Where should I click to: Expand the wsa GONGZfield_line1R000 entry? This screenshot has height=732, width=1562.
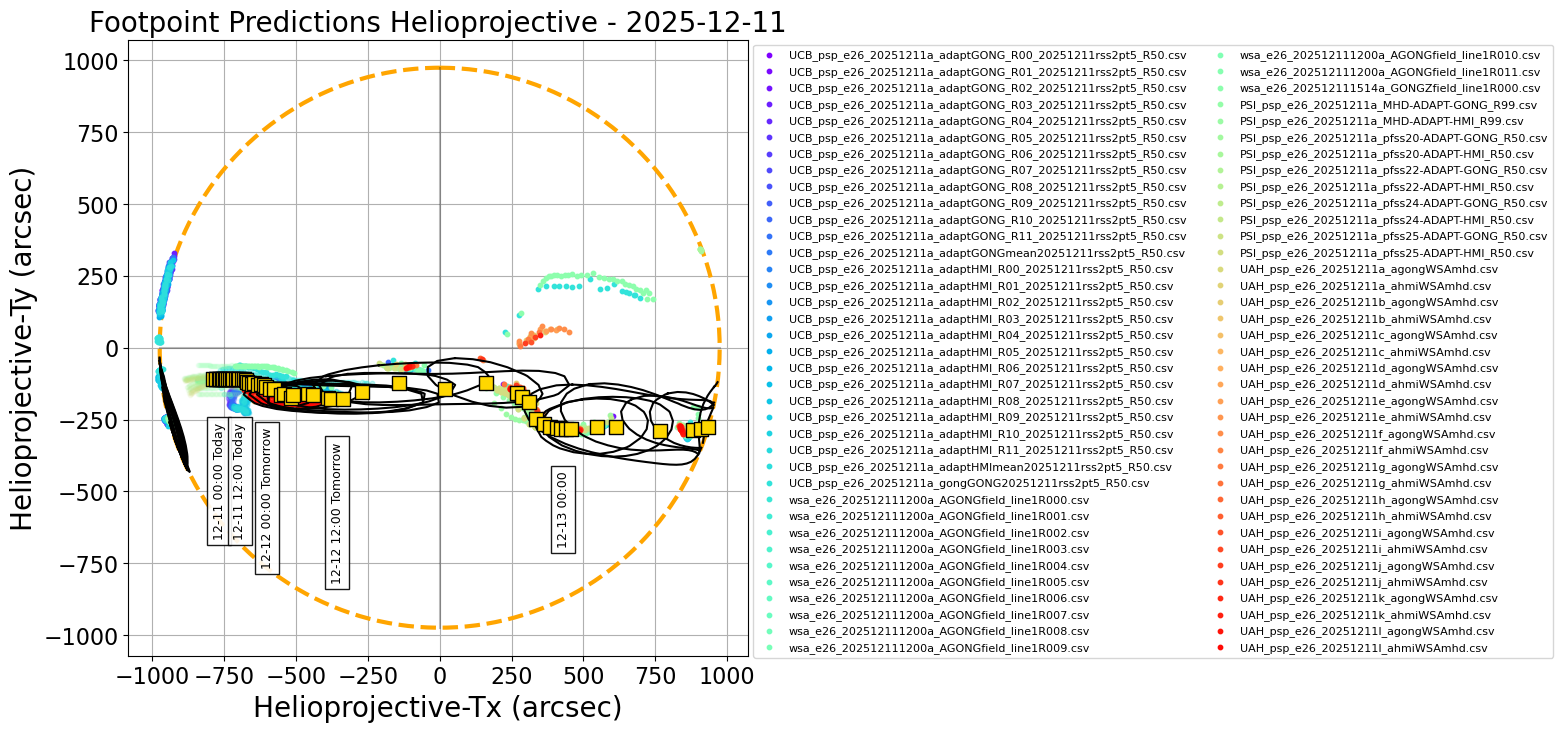click(1222, 89)
